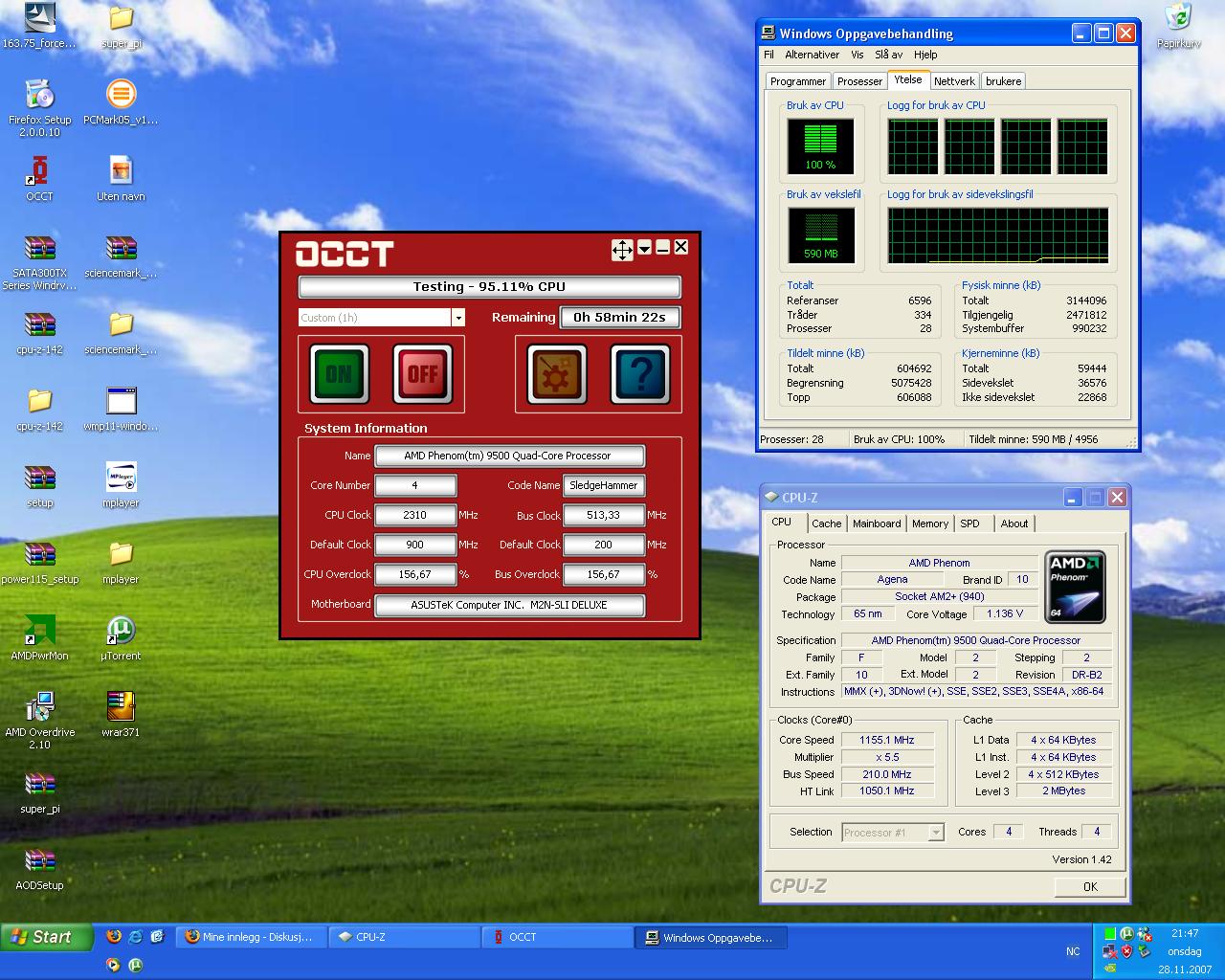Open OCCT settings gear icon
Screen dimensions: 1225x980
pos(556,373)
